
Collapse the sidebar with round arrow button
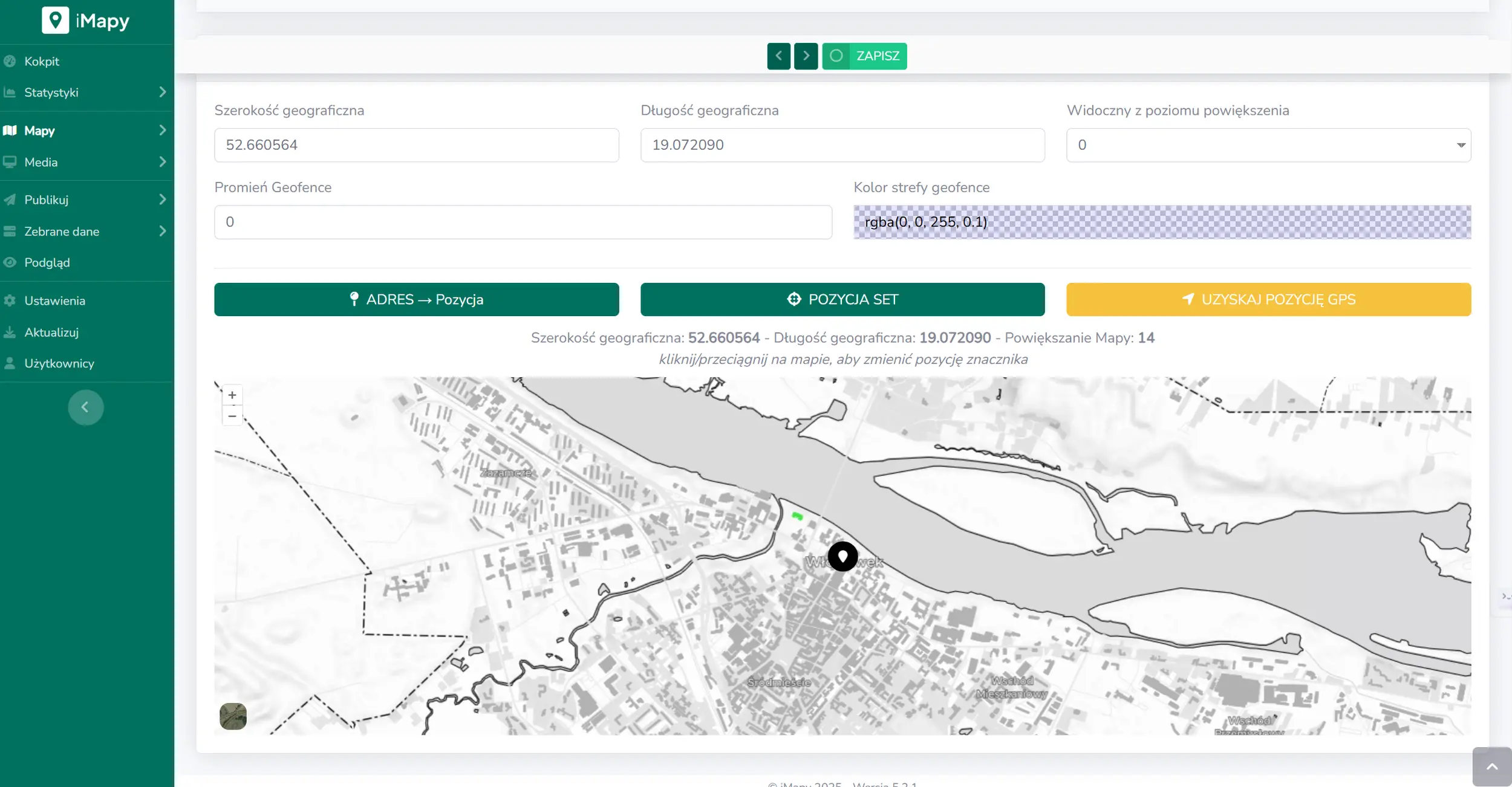point(85,407)
